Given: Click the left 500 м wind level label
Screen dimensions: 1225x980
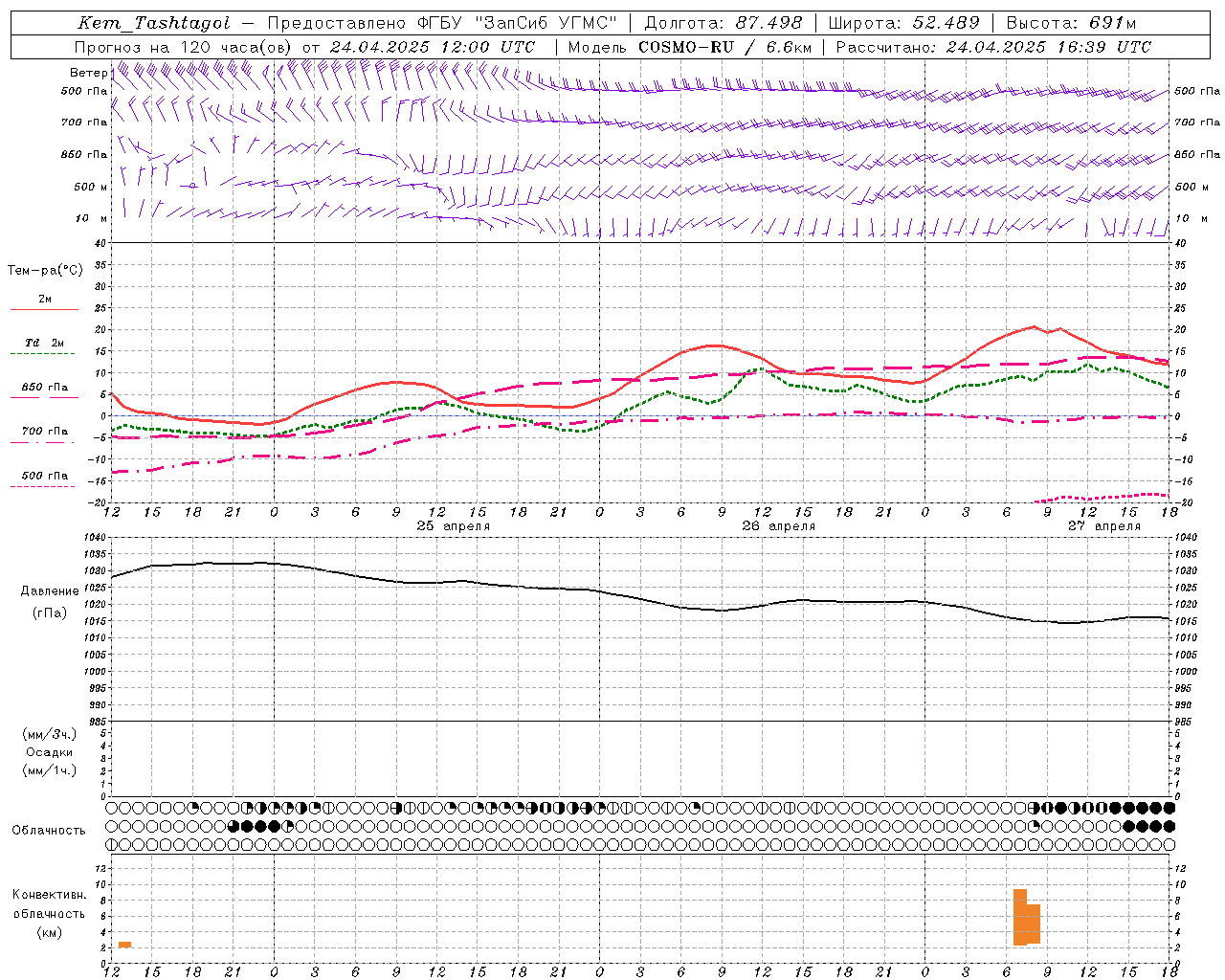Looking at the screenshot, I should 91,187.
